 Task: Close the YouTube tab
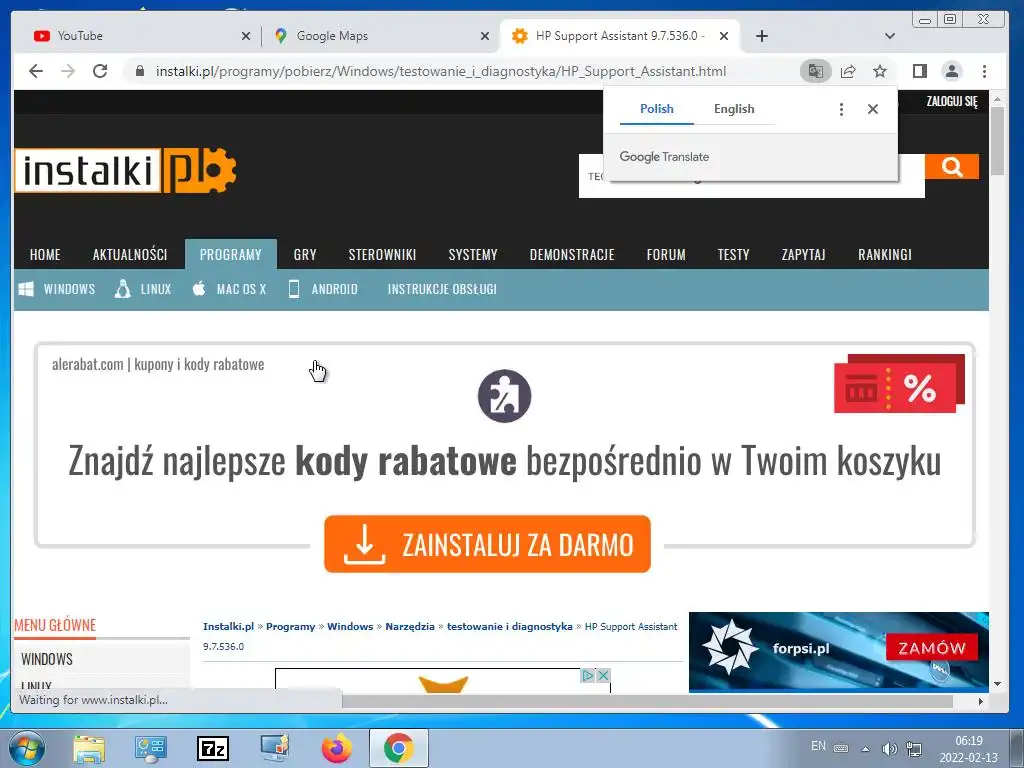point(246,36)
